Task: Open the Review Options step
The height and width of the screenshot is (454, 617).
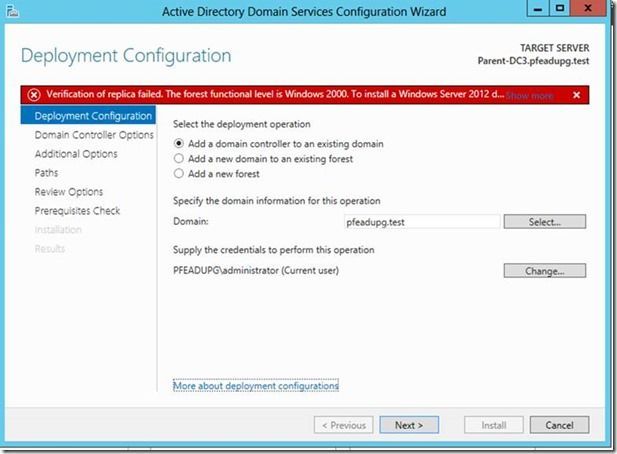Action: pos(69,192)
